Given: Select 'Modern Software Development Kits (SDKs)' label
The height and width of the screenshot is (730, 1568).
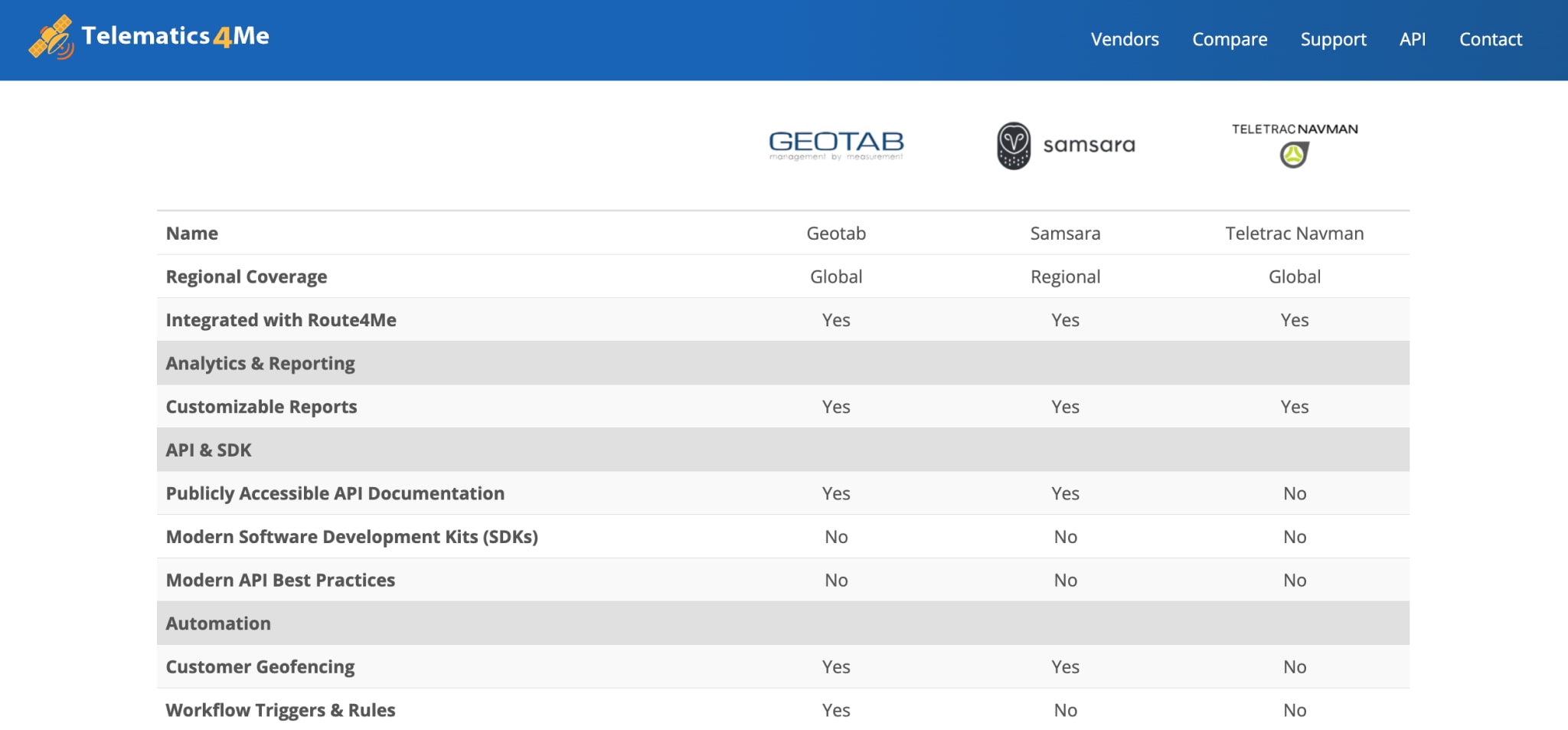Looking at the screenshot, I should tap(352, 537).
